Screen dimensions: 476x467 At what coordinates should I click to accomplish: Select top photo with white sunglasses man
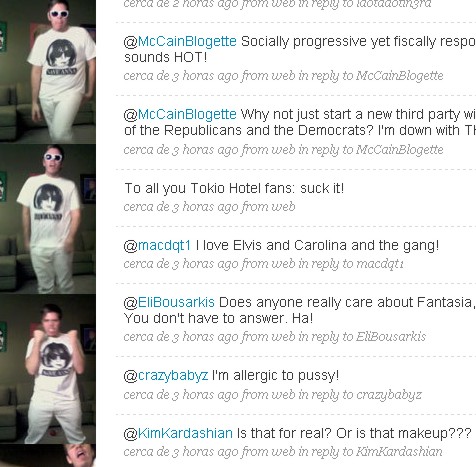click(x=48, y=72)
